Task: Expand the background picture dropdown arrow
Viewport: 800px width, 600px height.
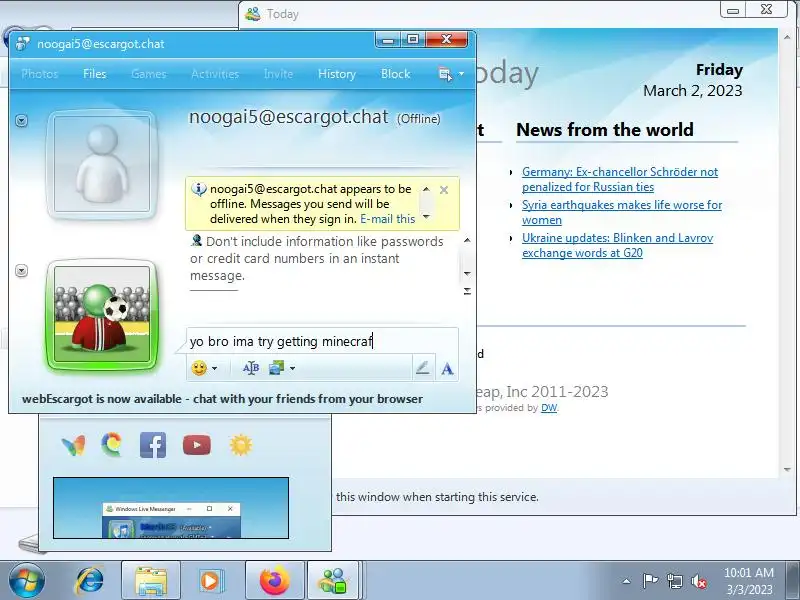Action: (x=292, y=368)
